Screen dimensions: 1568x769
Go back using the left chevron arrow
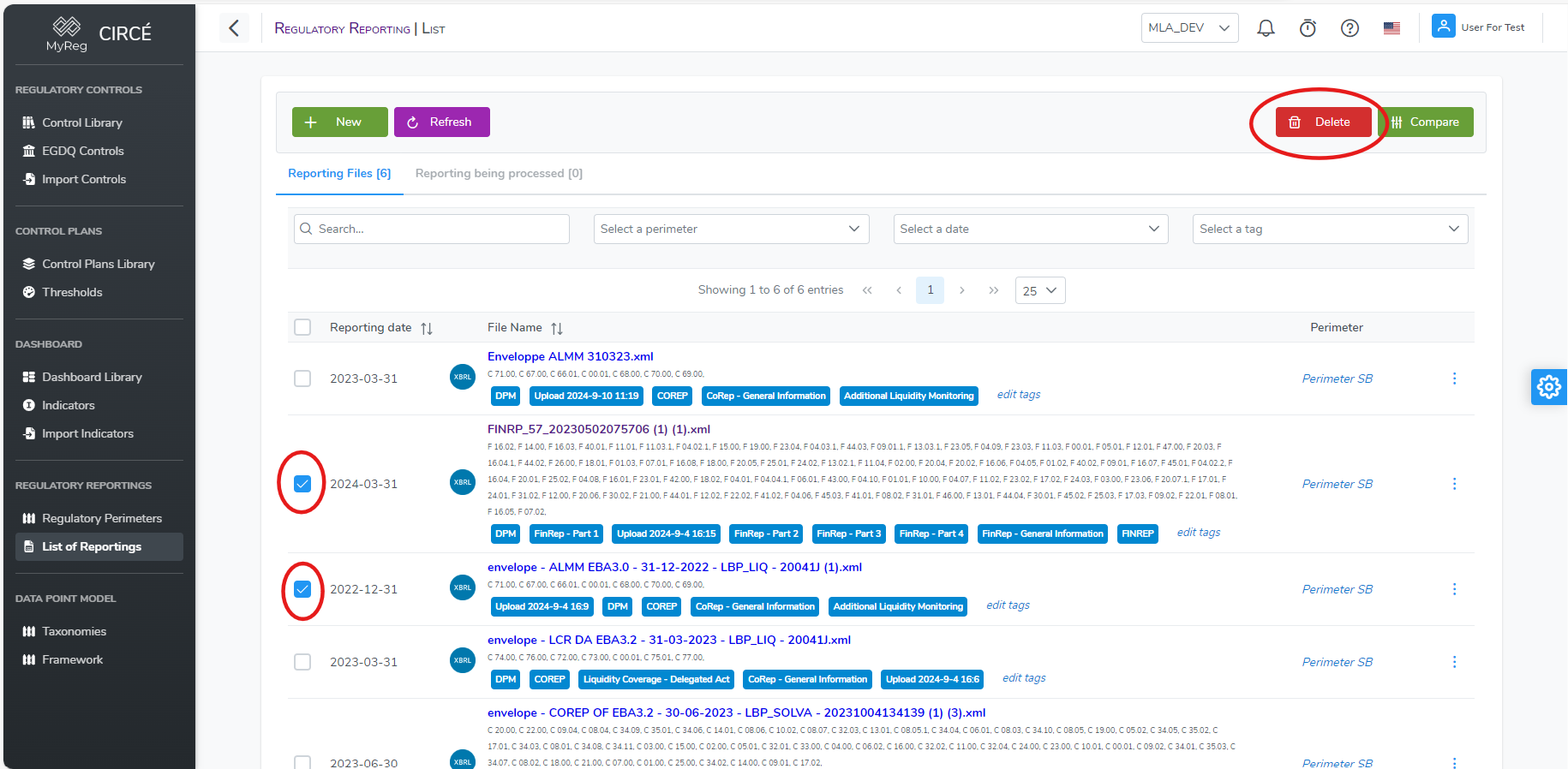click(x=234, y=28)
